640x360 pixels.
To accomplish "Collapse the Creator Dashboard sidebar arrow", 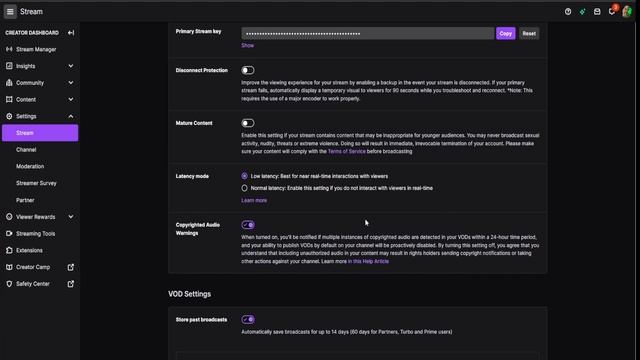I will [x=71, y=33].
